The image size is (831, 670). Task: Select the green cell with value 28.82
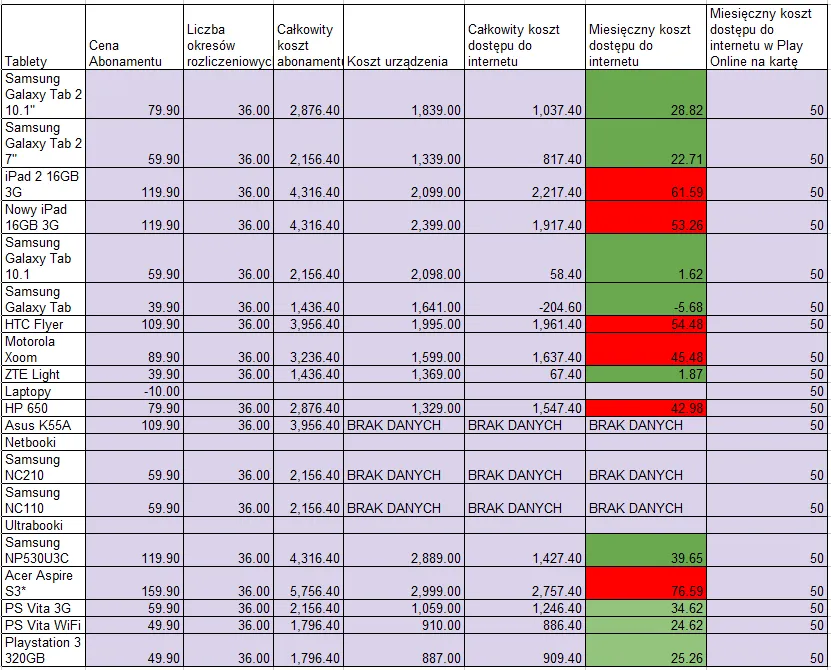646,94
